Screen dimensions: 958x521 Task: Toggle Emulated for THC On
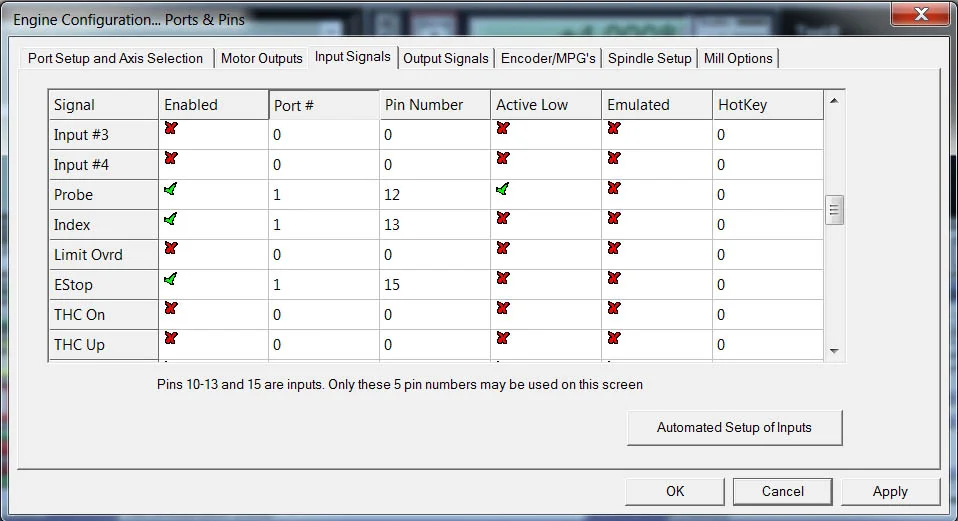pyautogui.click(x=614, y=307)
